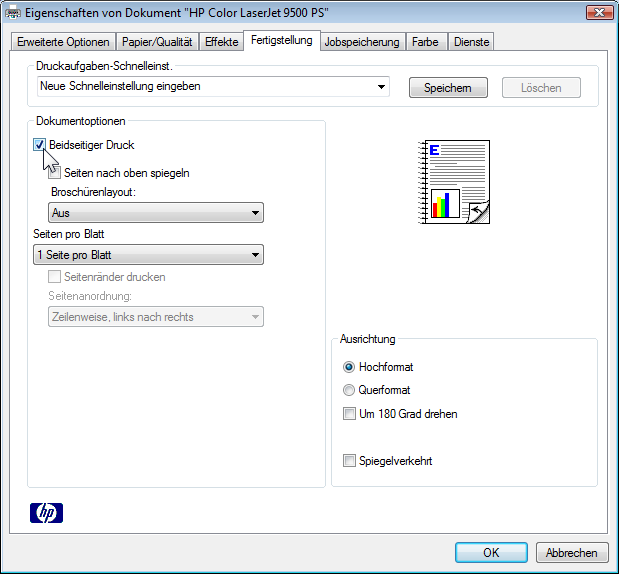Go to the Jobspeicherung tab

(362, 42)
